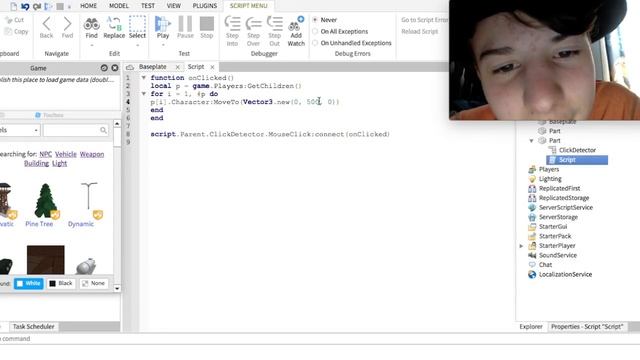Close the Game panel
The image size is (640, 360).
(115, 68)
